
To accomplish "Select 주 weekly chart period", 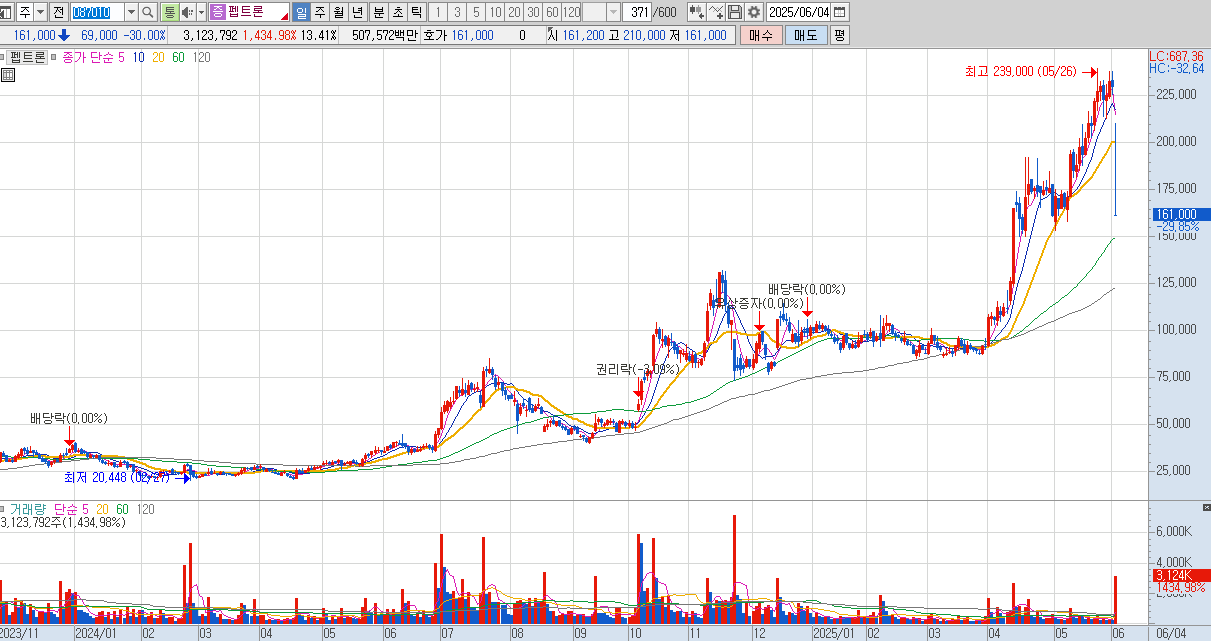I will pos(320,12).
